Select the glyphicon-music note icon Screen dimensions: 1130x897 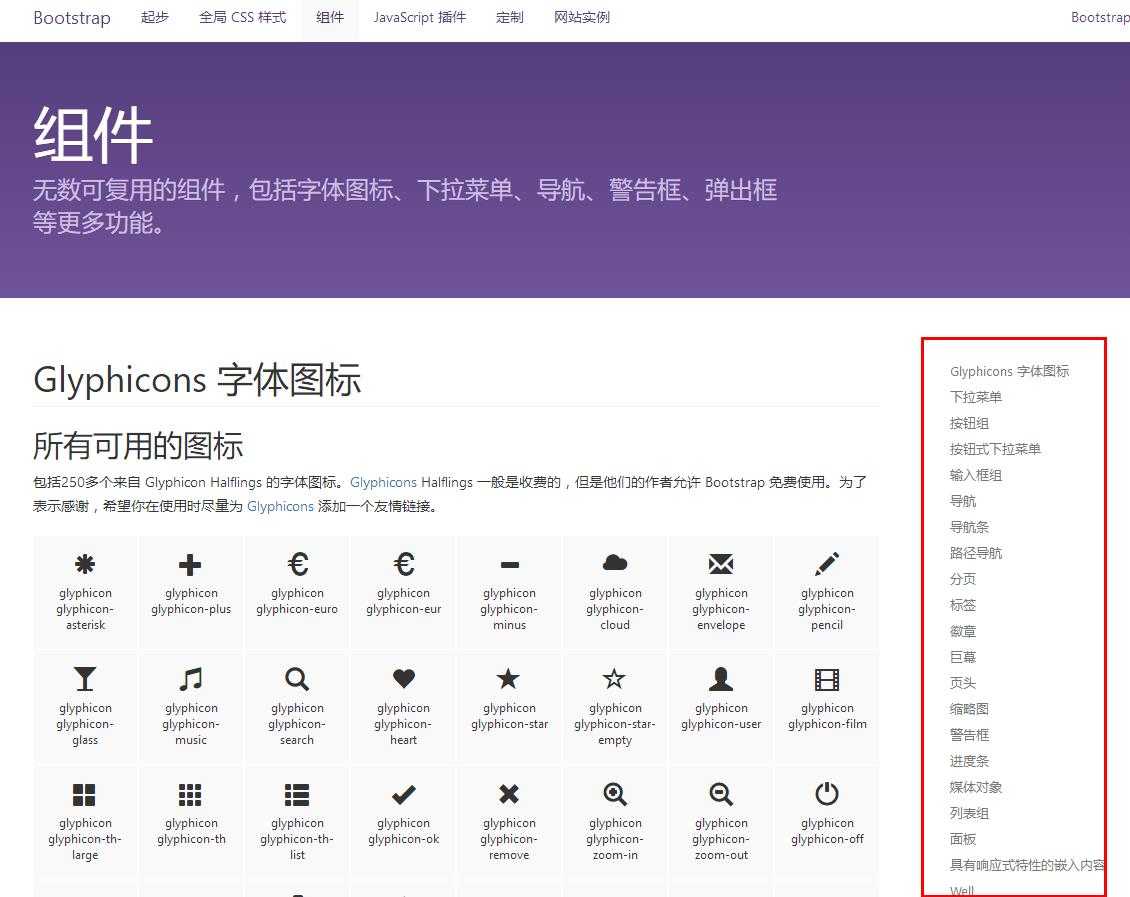click(190, 679)
